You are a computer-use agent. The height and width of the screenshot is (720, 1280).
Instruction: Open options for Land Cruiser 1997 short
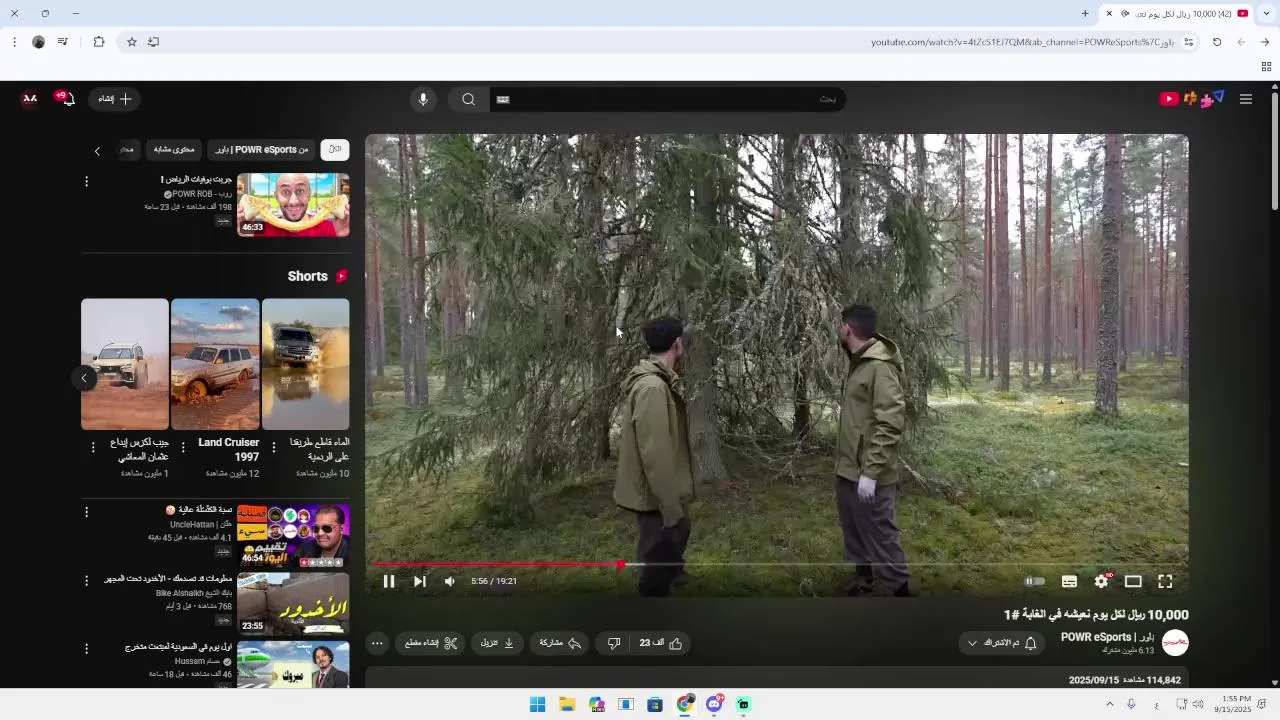pyautogui.click(x=183, y=448)
